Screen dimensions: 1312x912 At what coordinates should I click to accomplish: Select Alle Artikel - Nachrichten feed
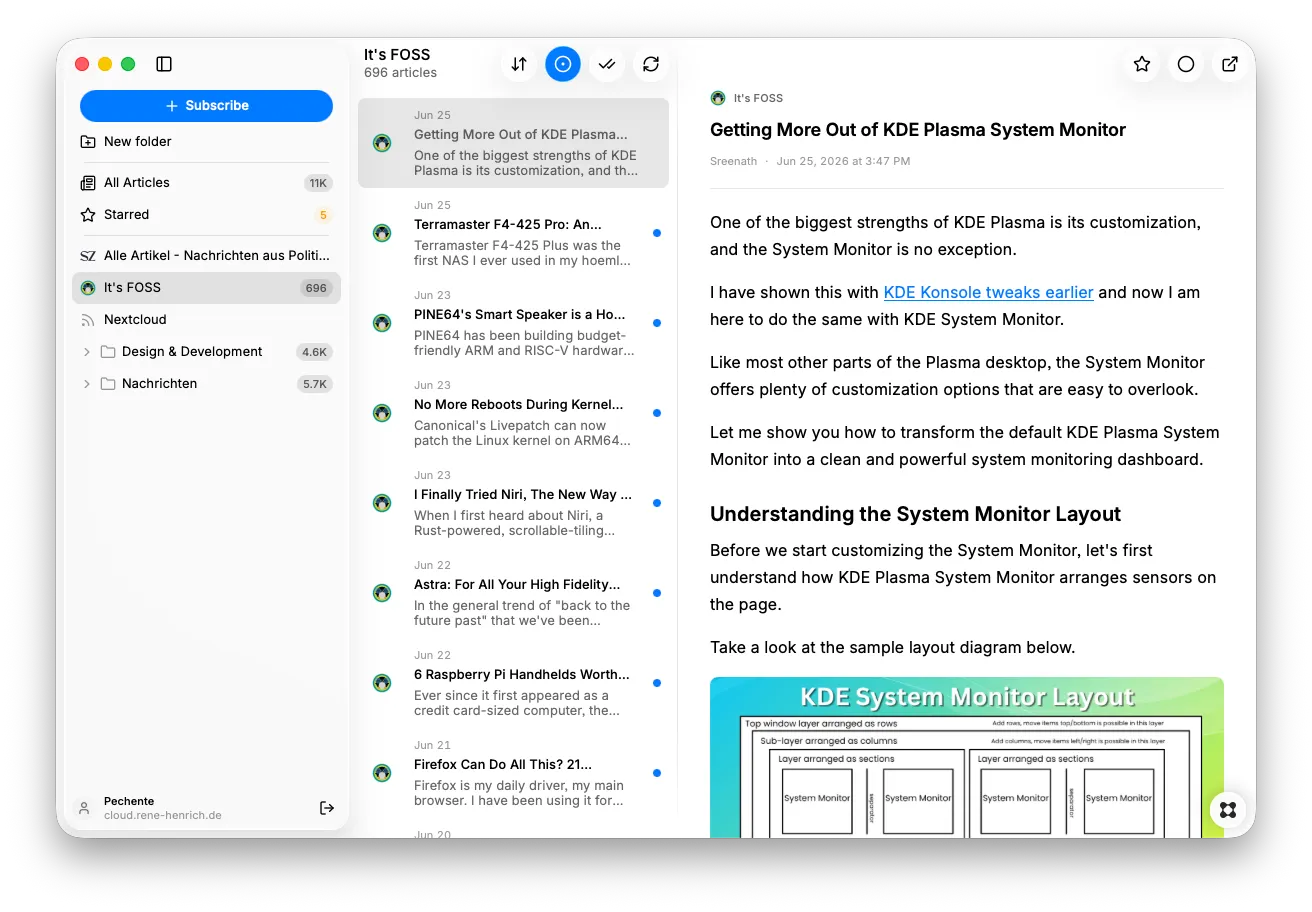206,256
